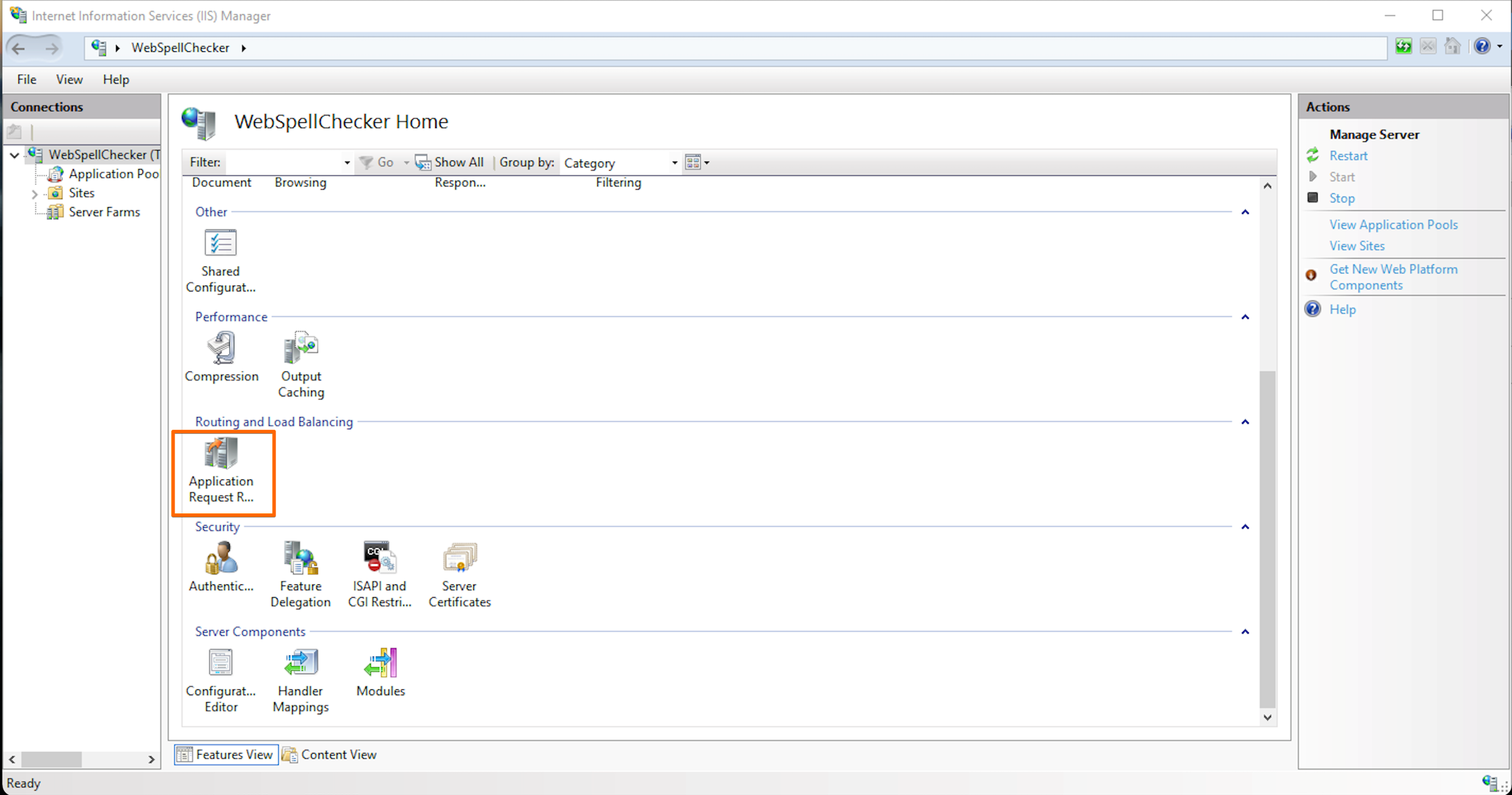The height and width of the screenshot is (795, 1512).
Task: Open Handler Mappings feature
Action: 301,664
